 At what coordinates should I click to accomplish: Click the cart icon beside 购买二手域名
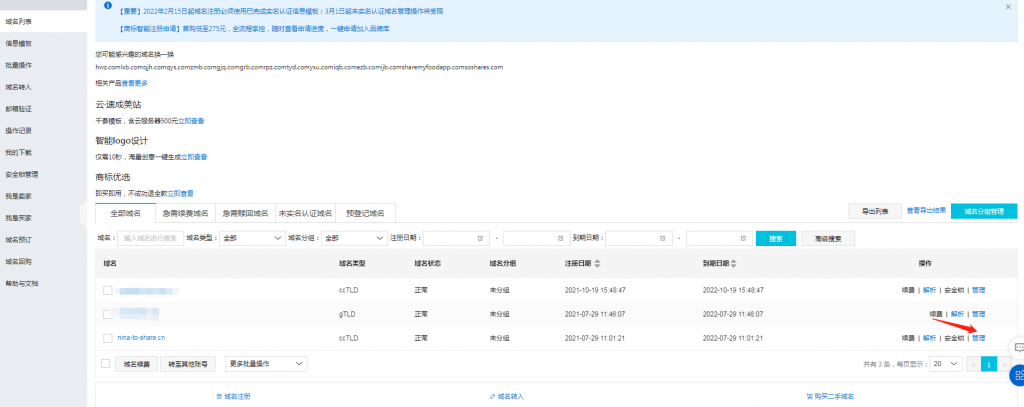(x=810, y=397)
